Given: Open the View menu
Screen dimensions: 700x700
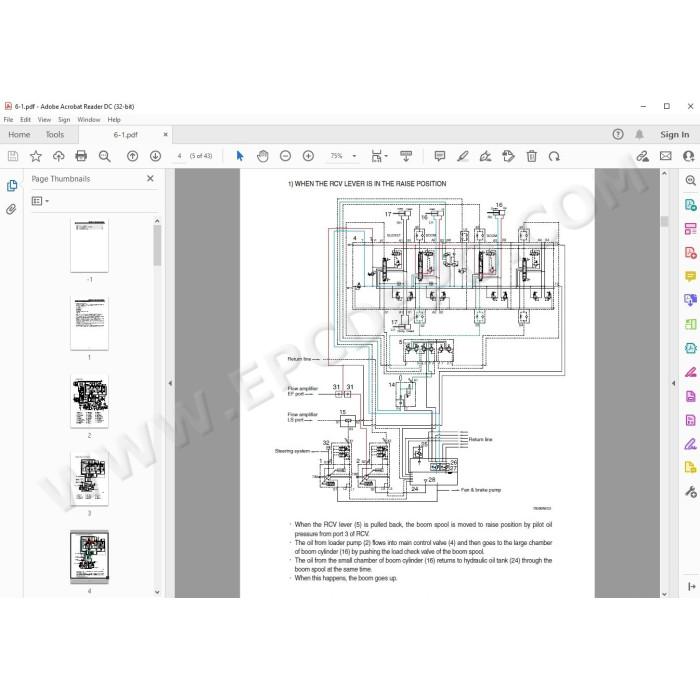Looking at the screenshot, I should point(44,120).
